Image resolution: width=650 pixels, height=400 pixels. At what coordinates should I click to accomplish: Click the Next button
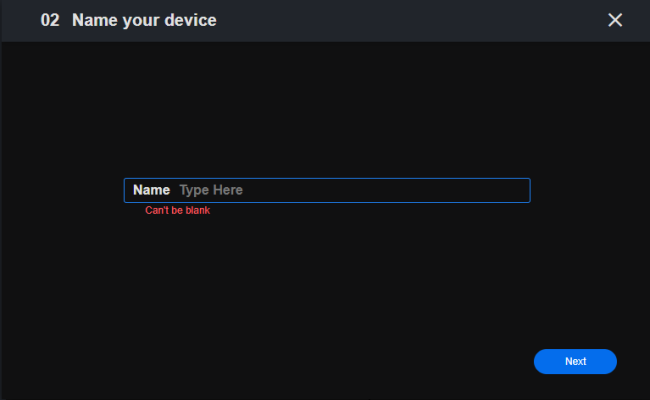[x=575, y=361]
